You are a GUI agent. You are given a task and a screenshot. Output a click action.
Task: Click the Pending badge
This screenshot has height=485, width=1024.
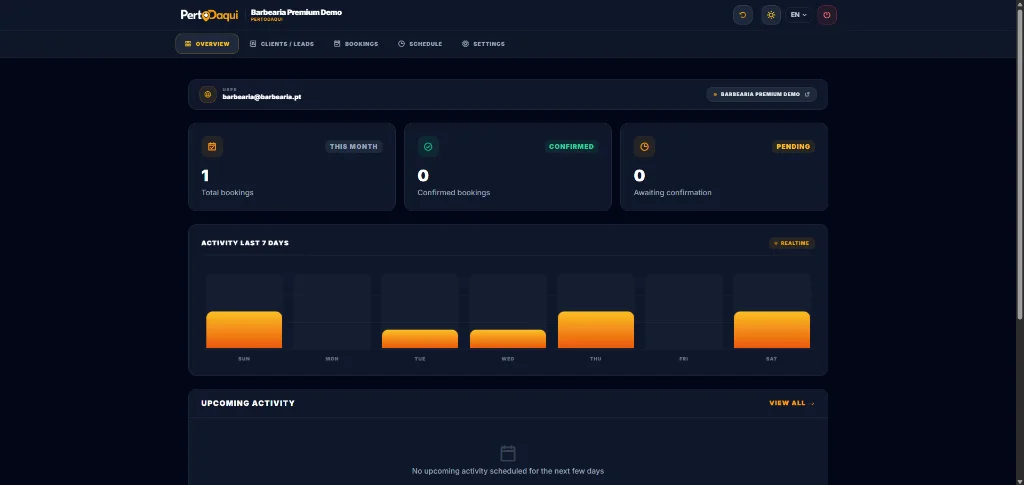pyautogui.click(x=793, y=147)
